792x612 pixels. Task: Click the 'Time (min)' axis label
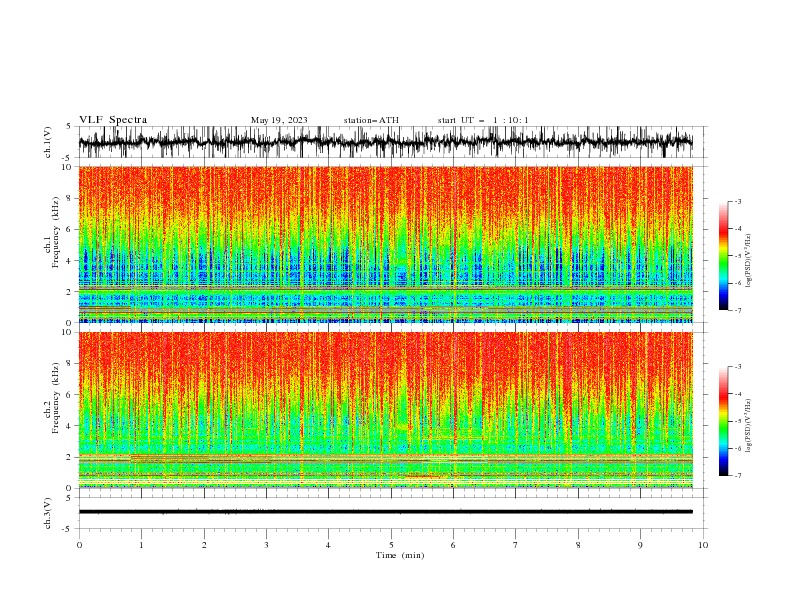click(400, 555)
